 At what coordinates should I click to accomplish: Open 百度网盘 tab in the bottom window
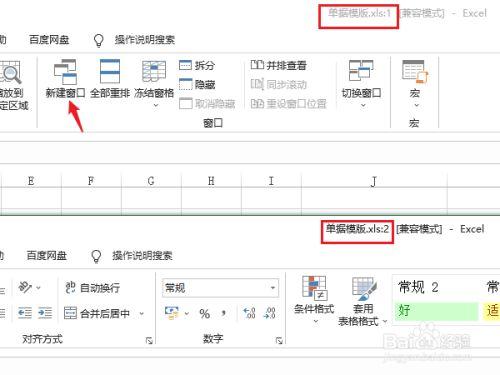46,256
